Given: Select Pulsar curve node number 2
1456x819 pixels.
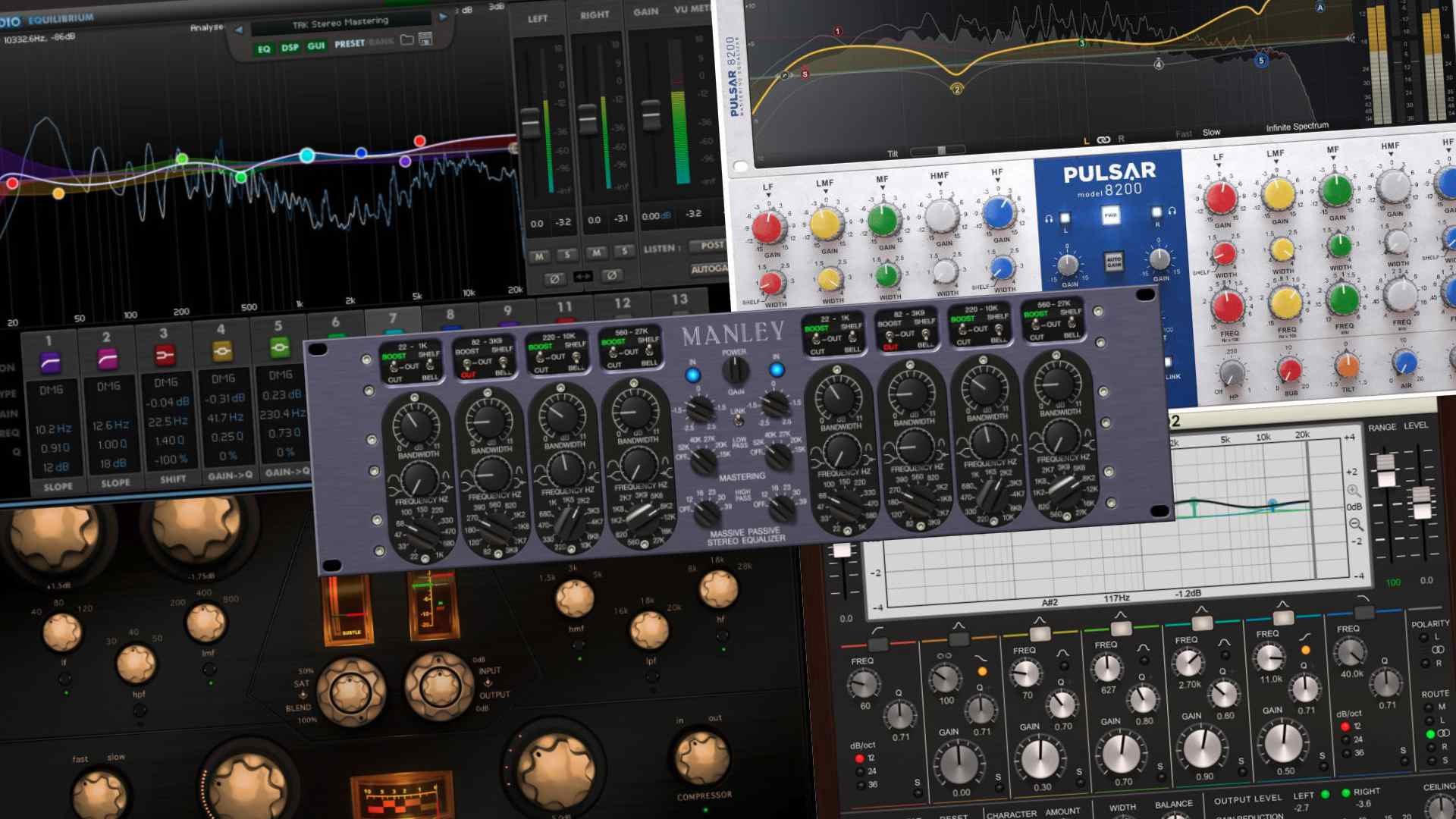Looking at the screenshot, I should pos(957,89).
